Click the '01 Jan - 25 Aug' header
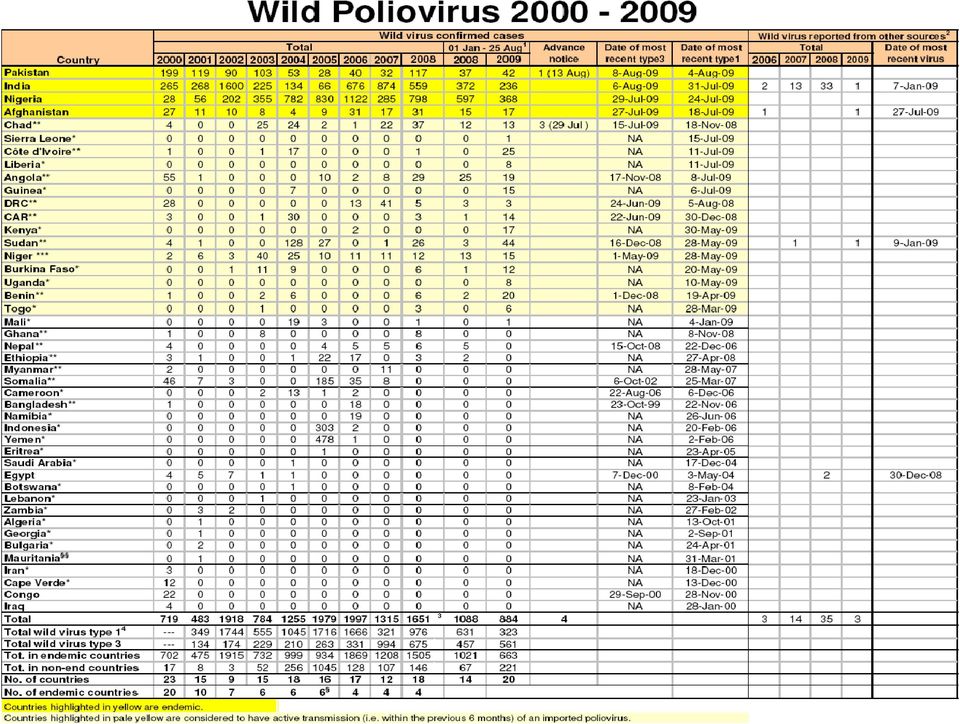Viewport: 960px width, 724px height. [487, 47]
